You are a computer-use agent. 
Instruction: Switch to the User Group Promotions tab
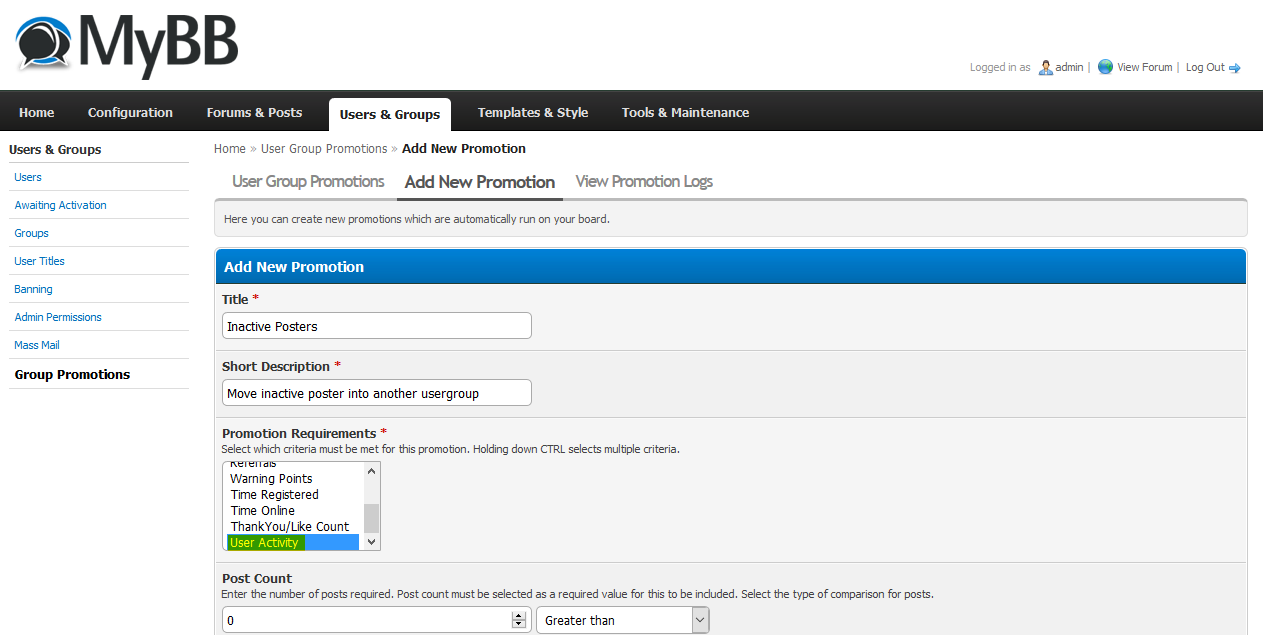[x=308, y=182]
